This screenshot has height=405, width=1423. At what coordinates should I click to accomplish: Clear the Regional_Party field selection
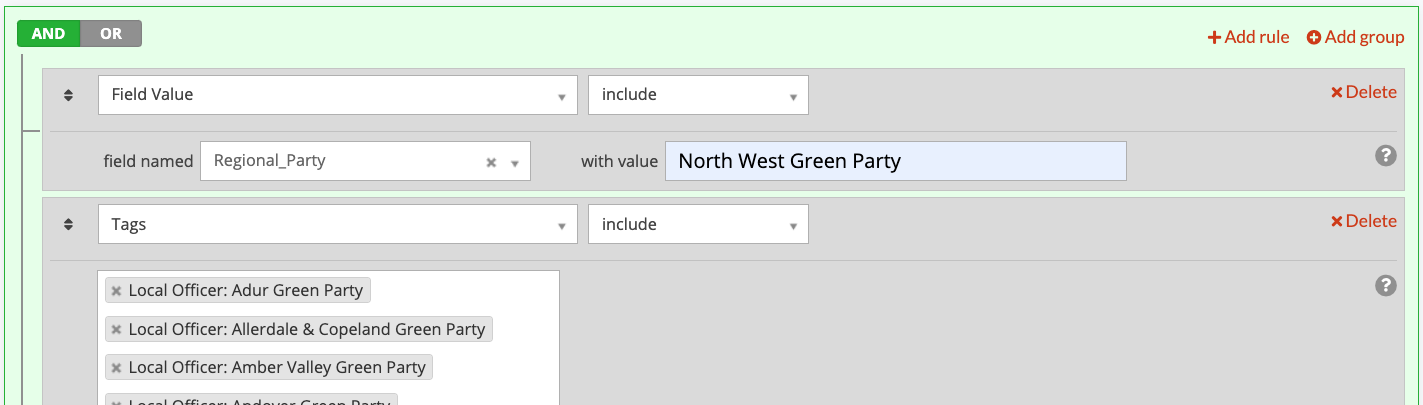[x=491, y=162]
